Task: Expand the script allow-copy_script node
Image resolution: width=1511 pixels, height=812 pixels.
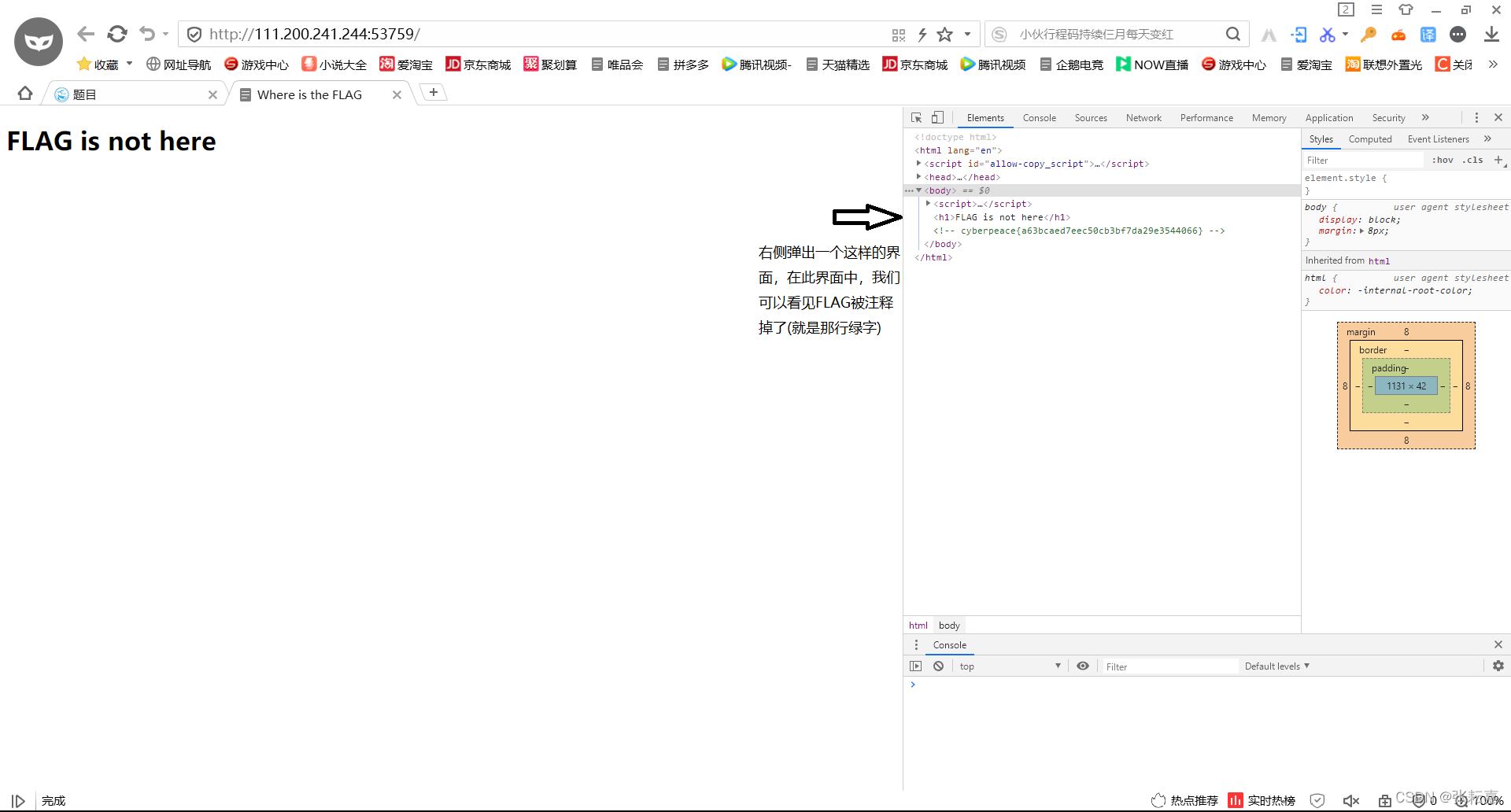Action: (918, 163)
